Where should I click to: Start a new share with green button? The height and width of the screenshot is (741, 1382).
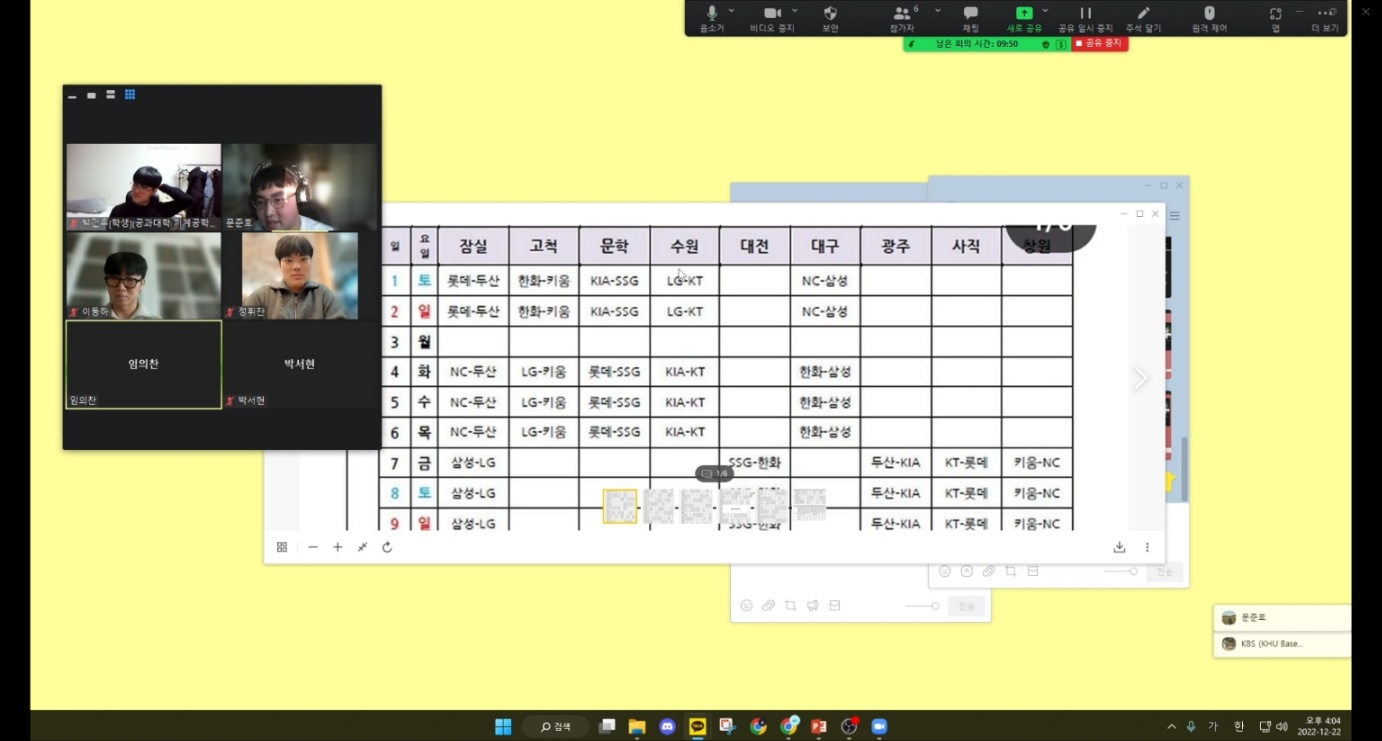point(1024,17)
